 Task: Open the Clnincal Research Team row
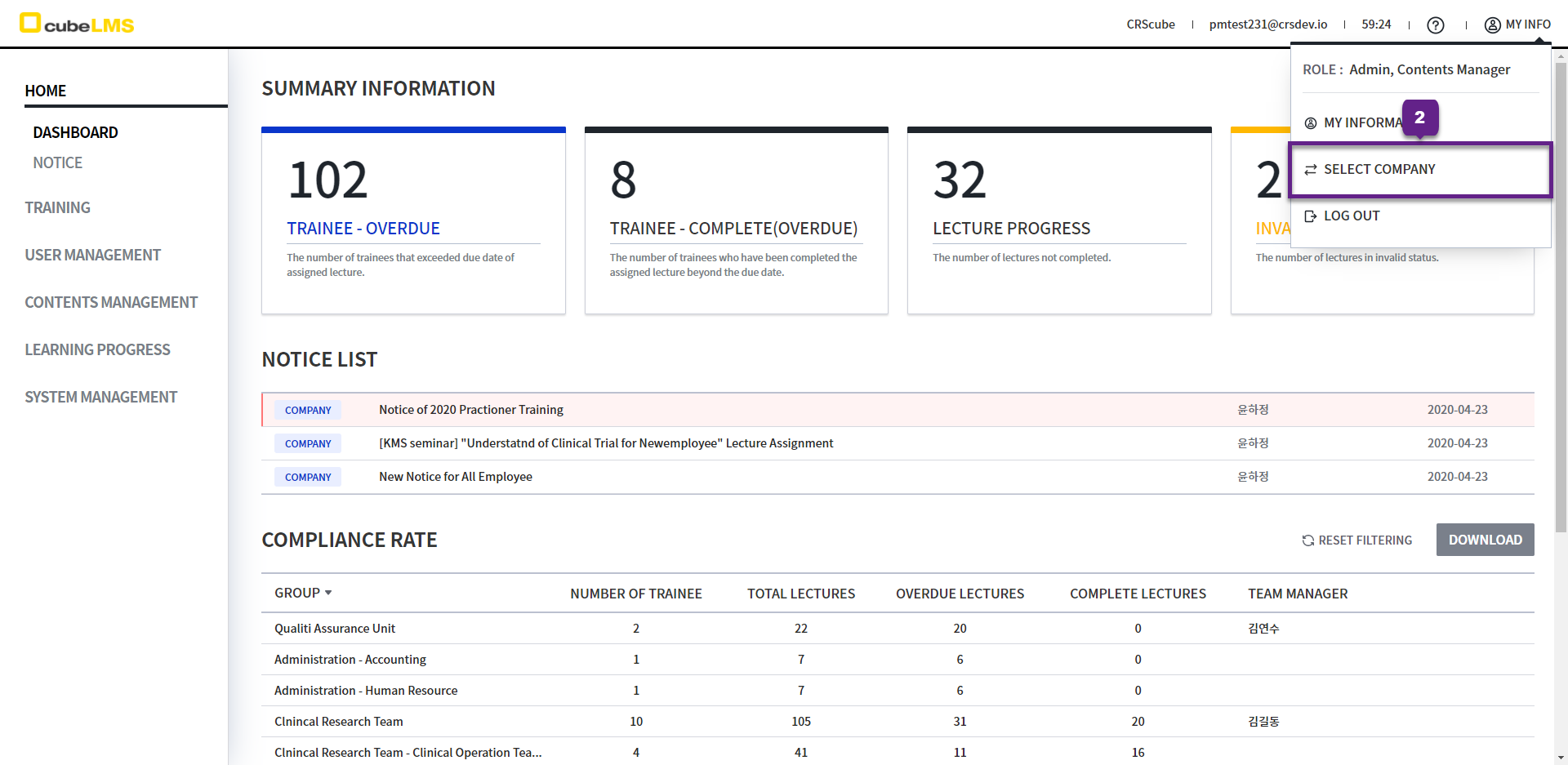(x=339, y=722)
